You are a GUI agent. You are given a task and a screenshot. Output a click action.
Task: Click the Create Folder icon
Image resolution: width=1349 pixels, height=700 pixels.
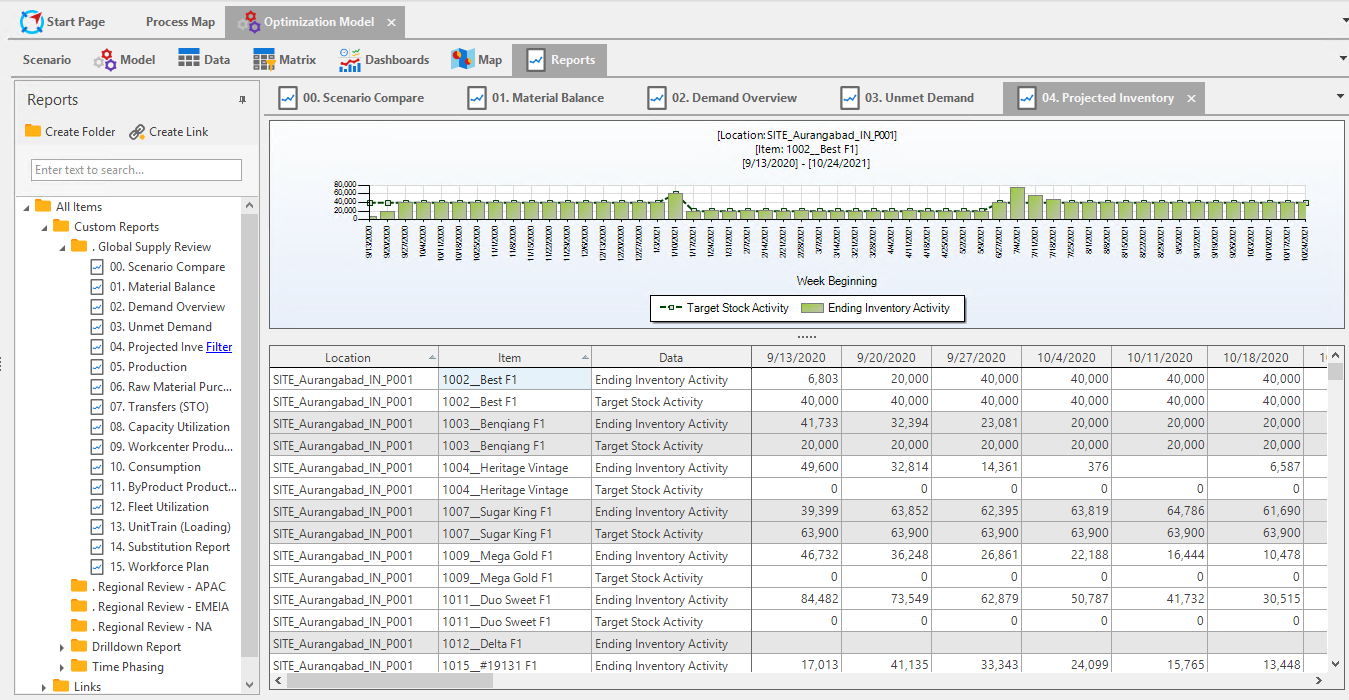33,131
